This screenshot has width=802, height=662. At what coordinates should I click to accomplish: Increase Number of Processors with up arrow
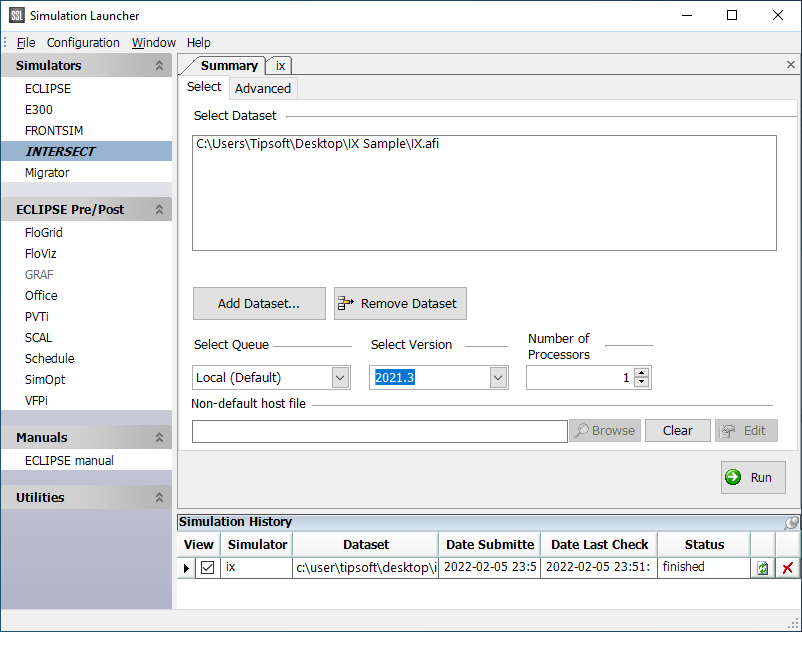(641, 372)
